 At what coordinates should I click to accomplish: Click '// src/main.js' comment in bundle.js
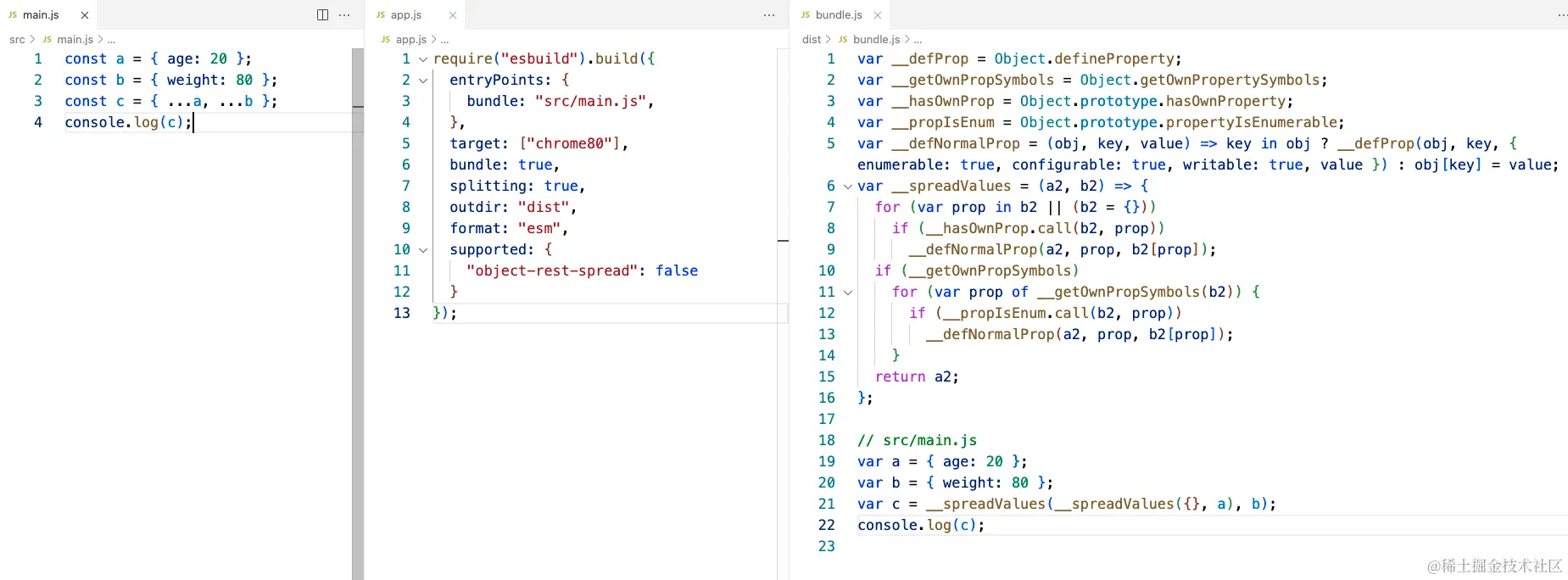pos(917,440)
